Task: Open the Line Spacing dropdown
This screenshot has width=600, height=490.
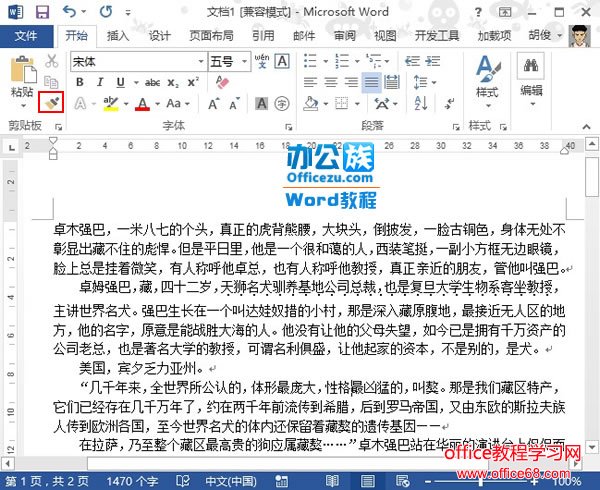Action: coord(425,82)
